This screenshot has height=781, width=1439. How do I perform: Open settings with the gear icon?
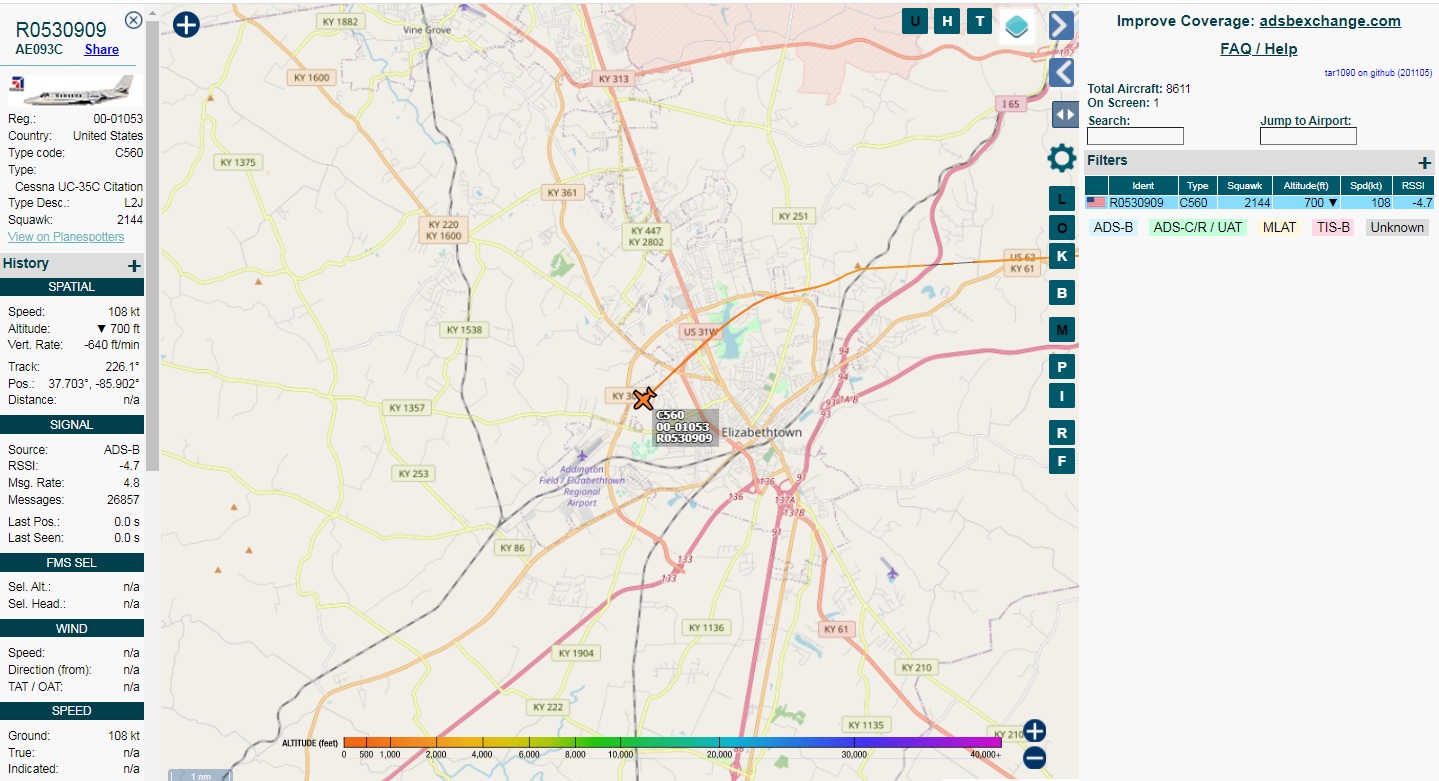point(1062,158)
